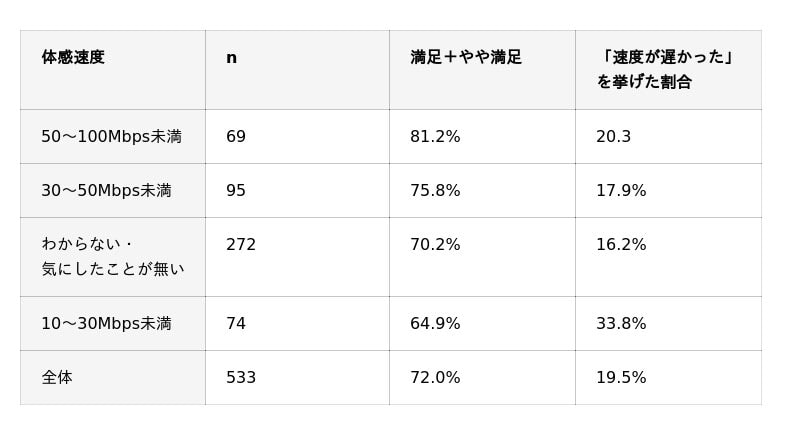Click the 64.9% cell
Image resolution: width=800 pixels, height=435 pixels.
(483, 324)
